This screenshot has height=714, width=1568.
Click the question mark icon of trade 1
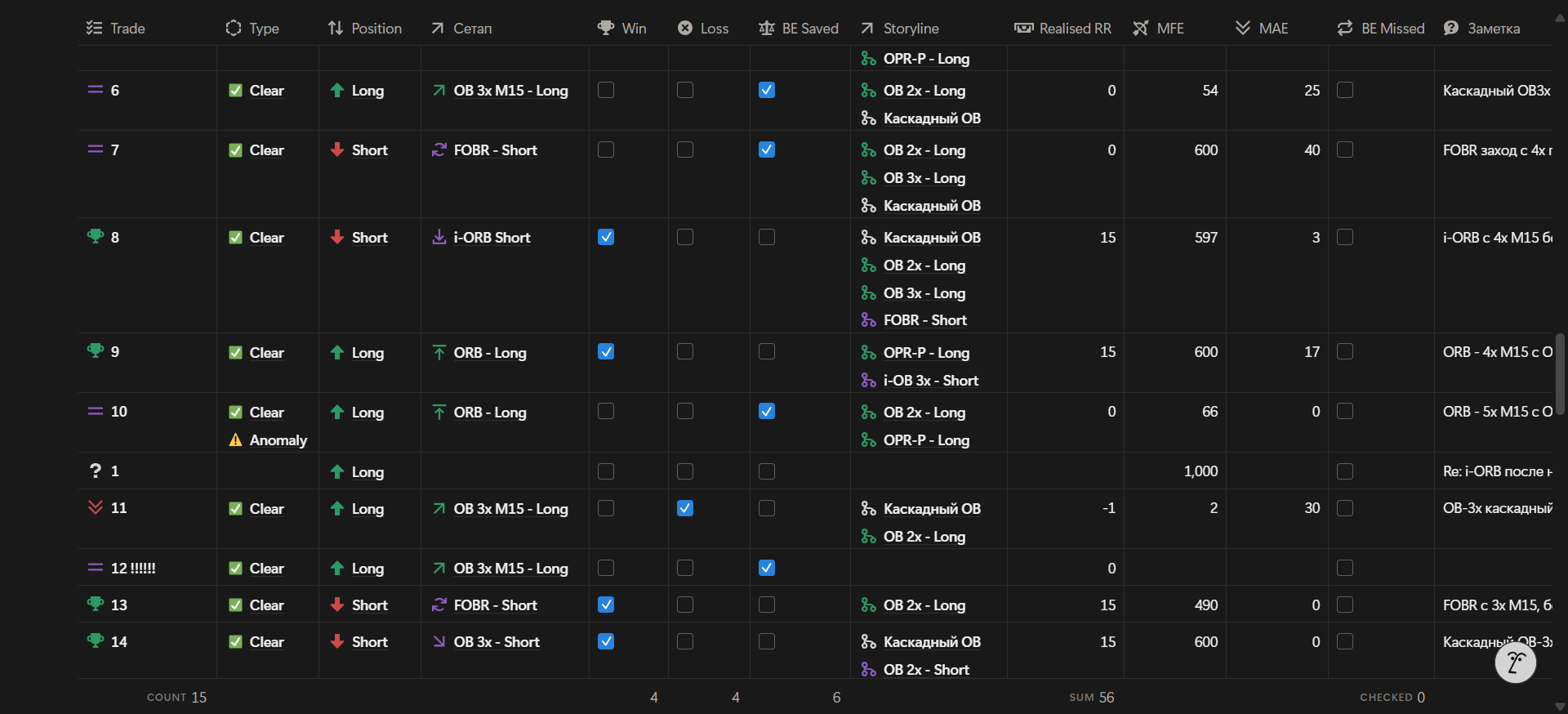pyautogui.click(x=96, y=471)
